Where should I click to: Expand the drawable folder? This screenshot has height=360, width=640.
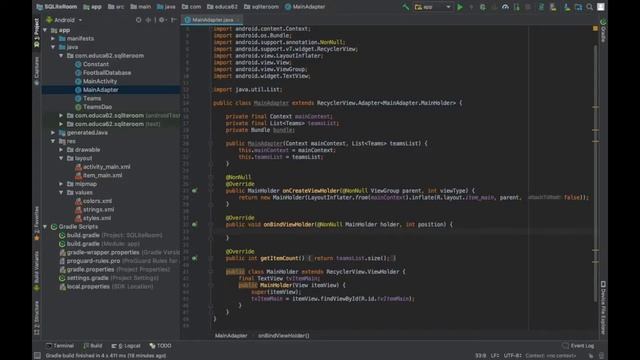point(61,150)
